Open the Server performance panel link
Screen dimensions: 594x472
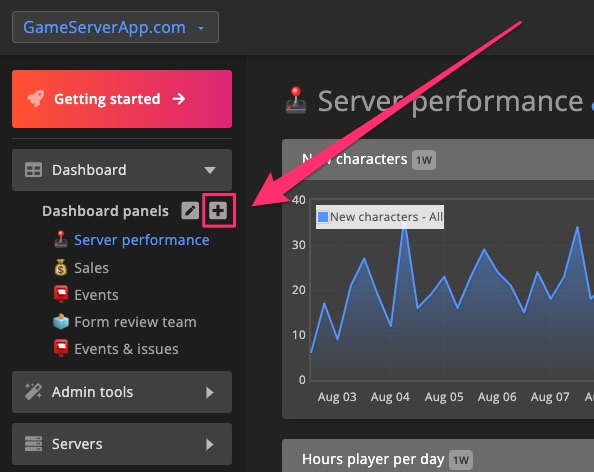142,240
